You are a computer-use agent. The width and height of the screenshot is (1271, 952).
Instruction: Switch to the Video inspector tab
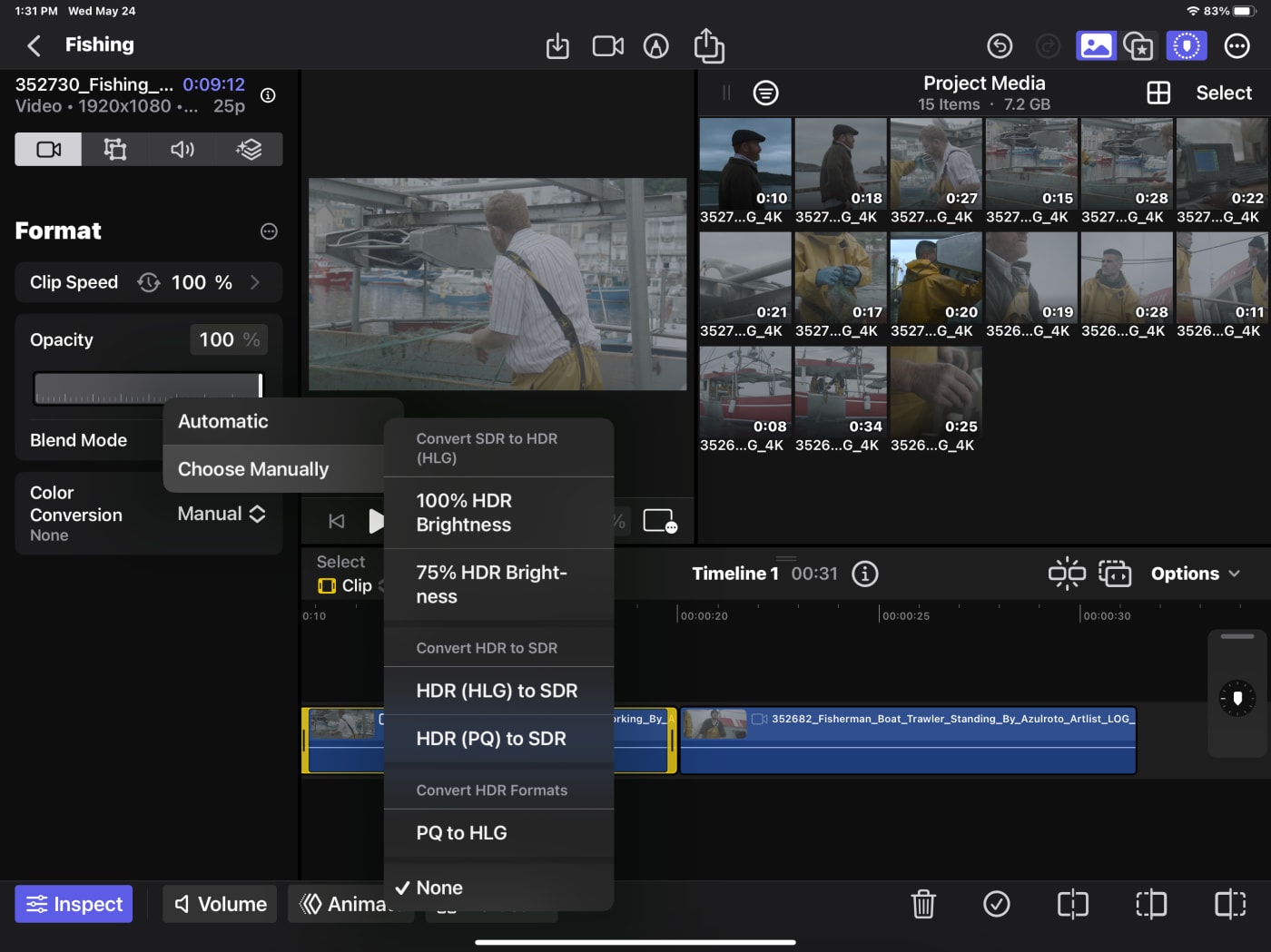tap(48, 149)
